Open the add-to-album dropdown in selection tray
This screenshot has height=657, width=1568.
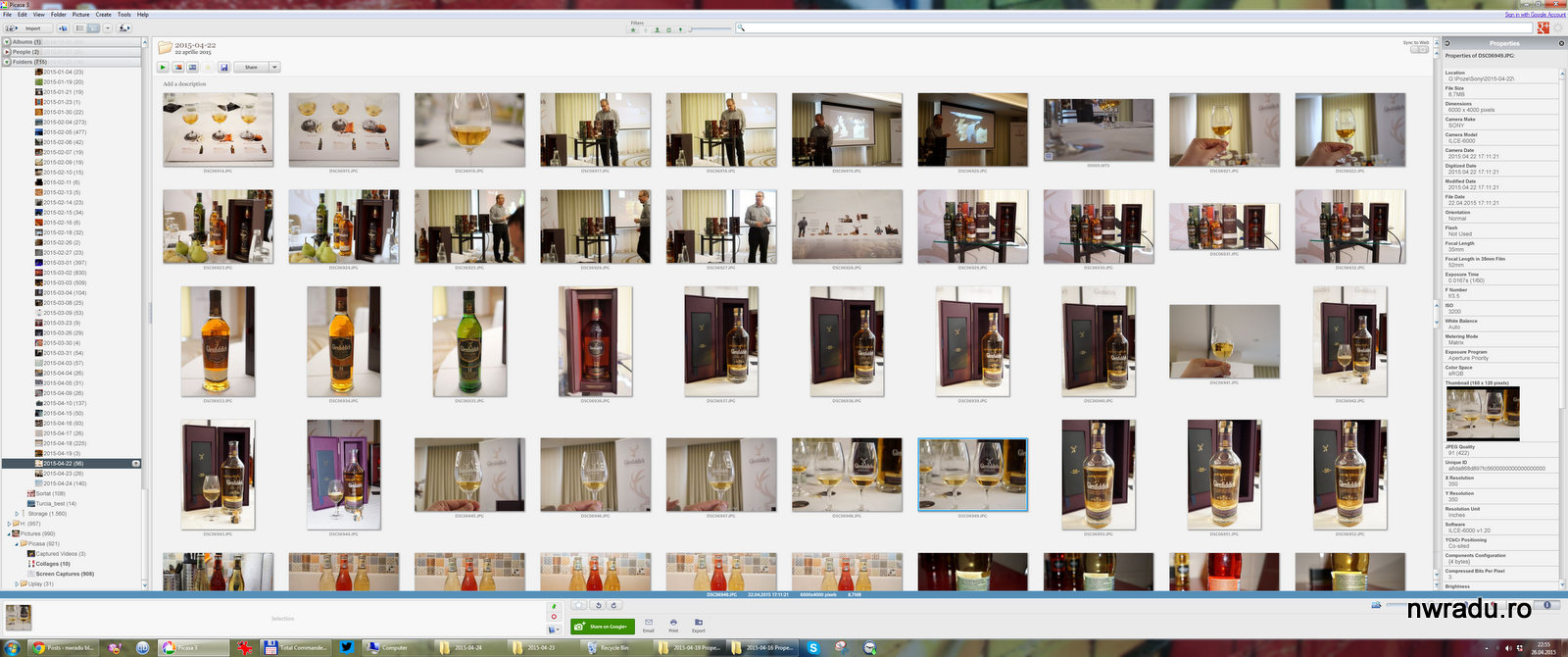(x=554, y=629)
